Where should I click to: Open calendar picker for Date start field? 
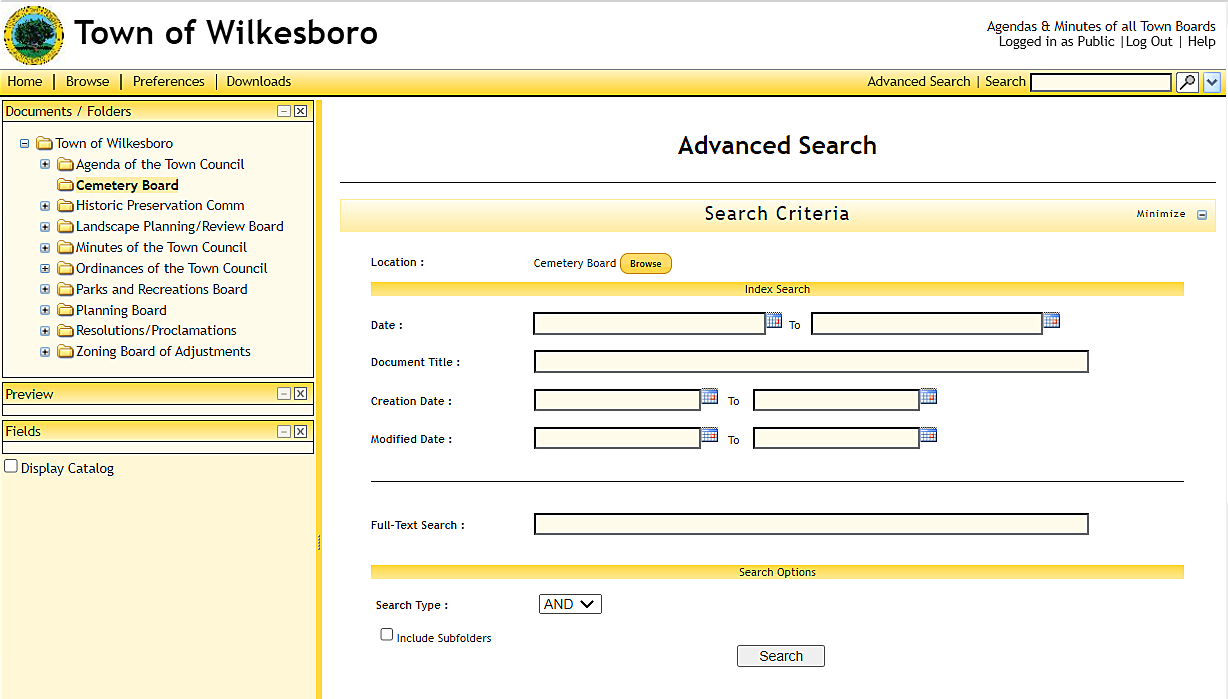tap(774, 321)
